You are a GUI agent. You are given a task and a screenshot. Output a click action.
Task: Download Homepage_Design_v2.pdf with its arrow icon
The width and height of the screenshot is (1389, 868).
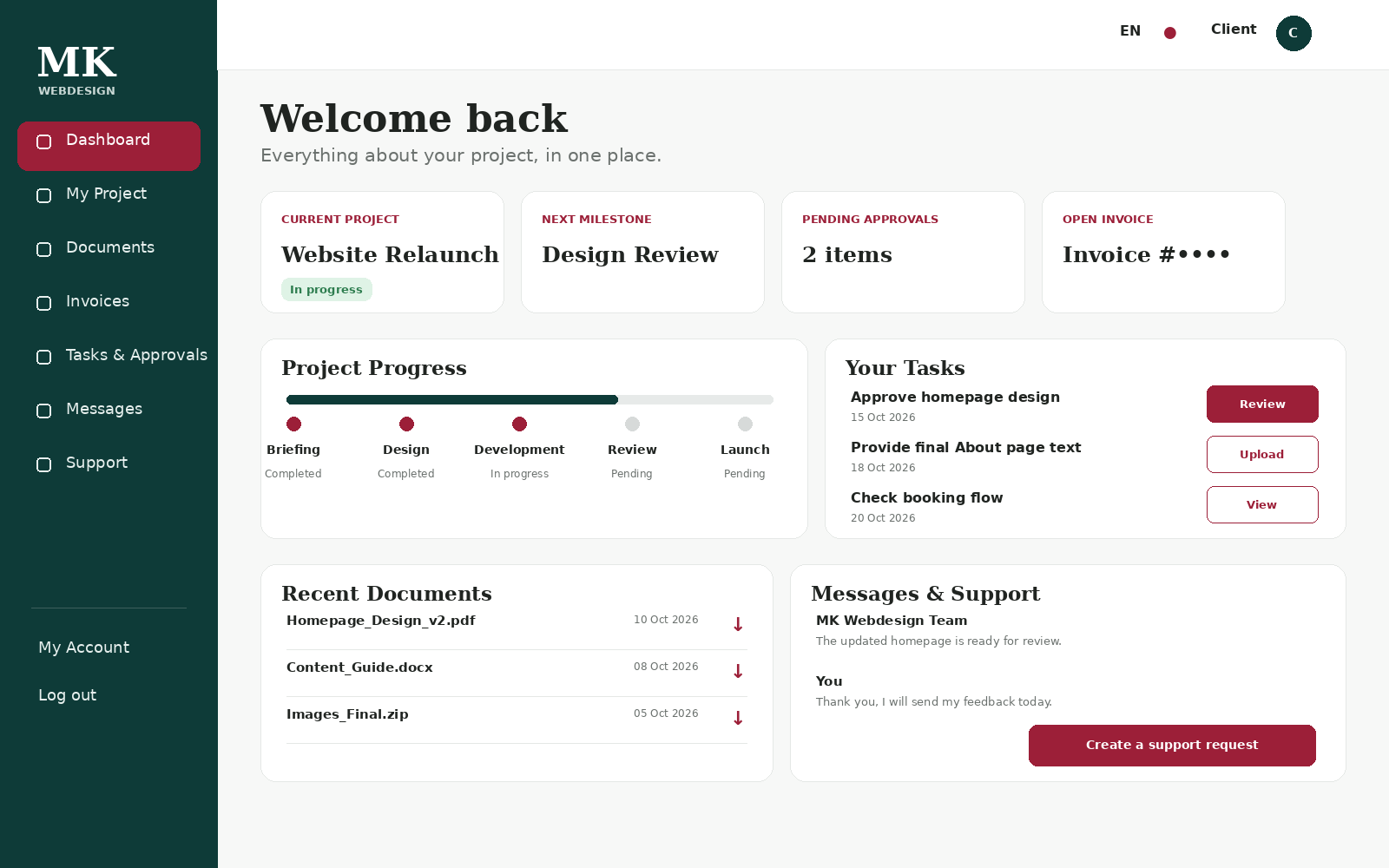(x=738, y=624)
